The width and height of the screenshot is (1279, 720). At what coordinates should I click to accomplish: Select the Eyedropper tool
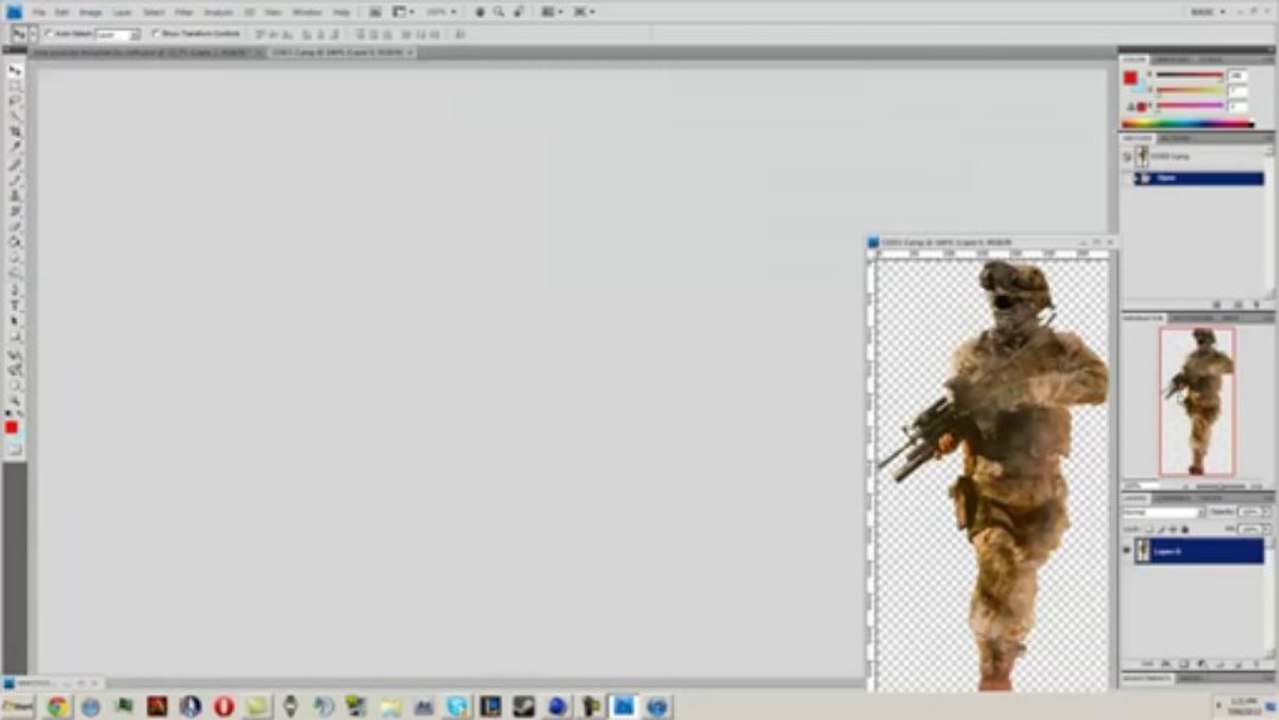coord(15,146)
